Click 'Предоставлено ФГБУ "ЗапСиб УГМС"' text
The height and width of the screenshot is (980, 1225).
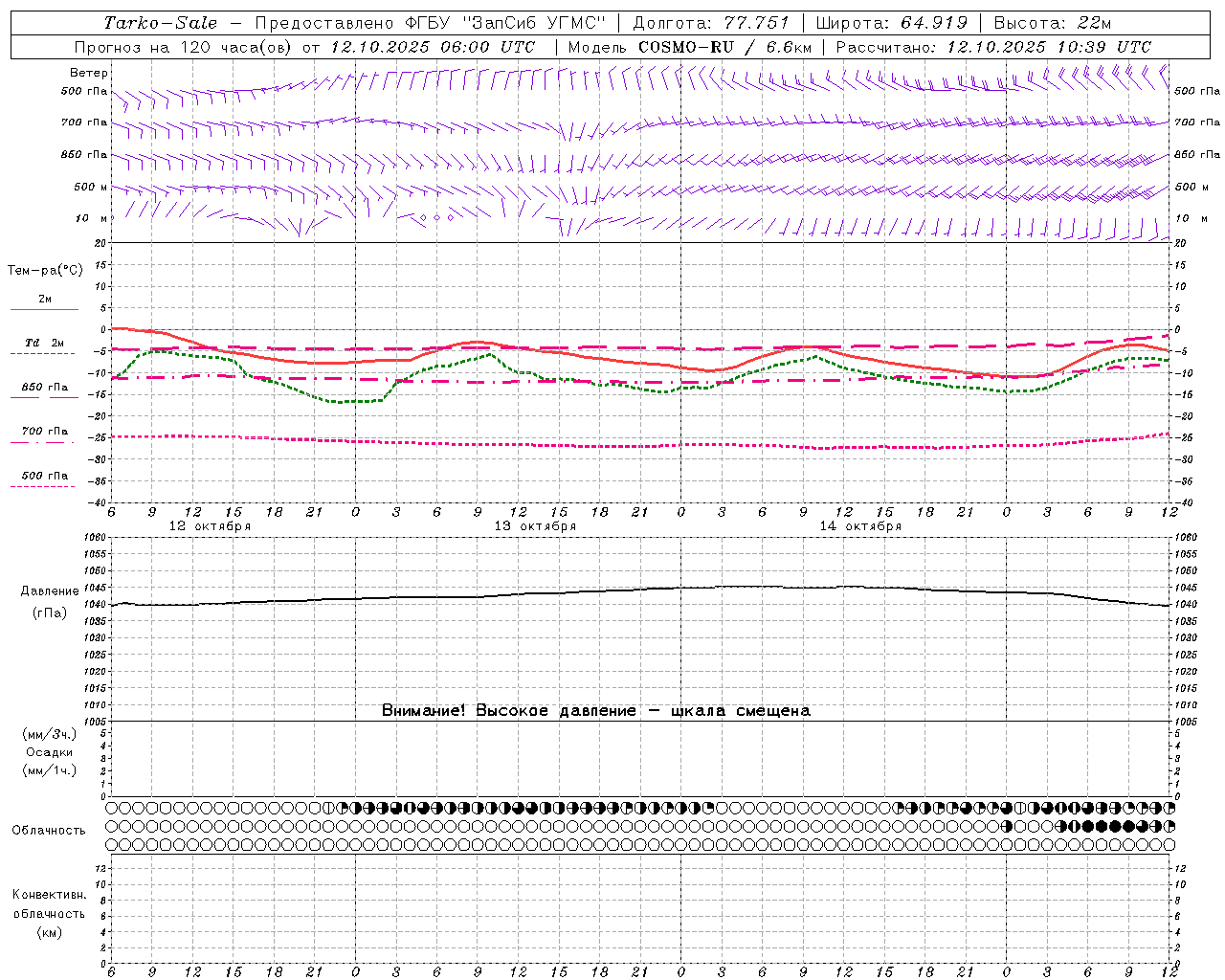431,23
